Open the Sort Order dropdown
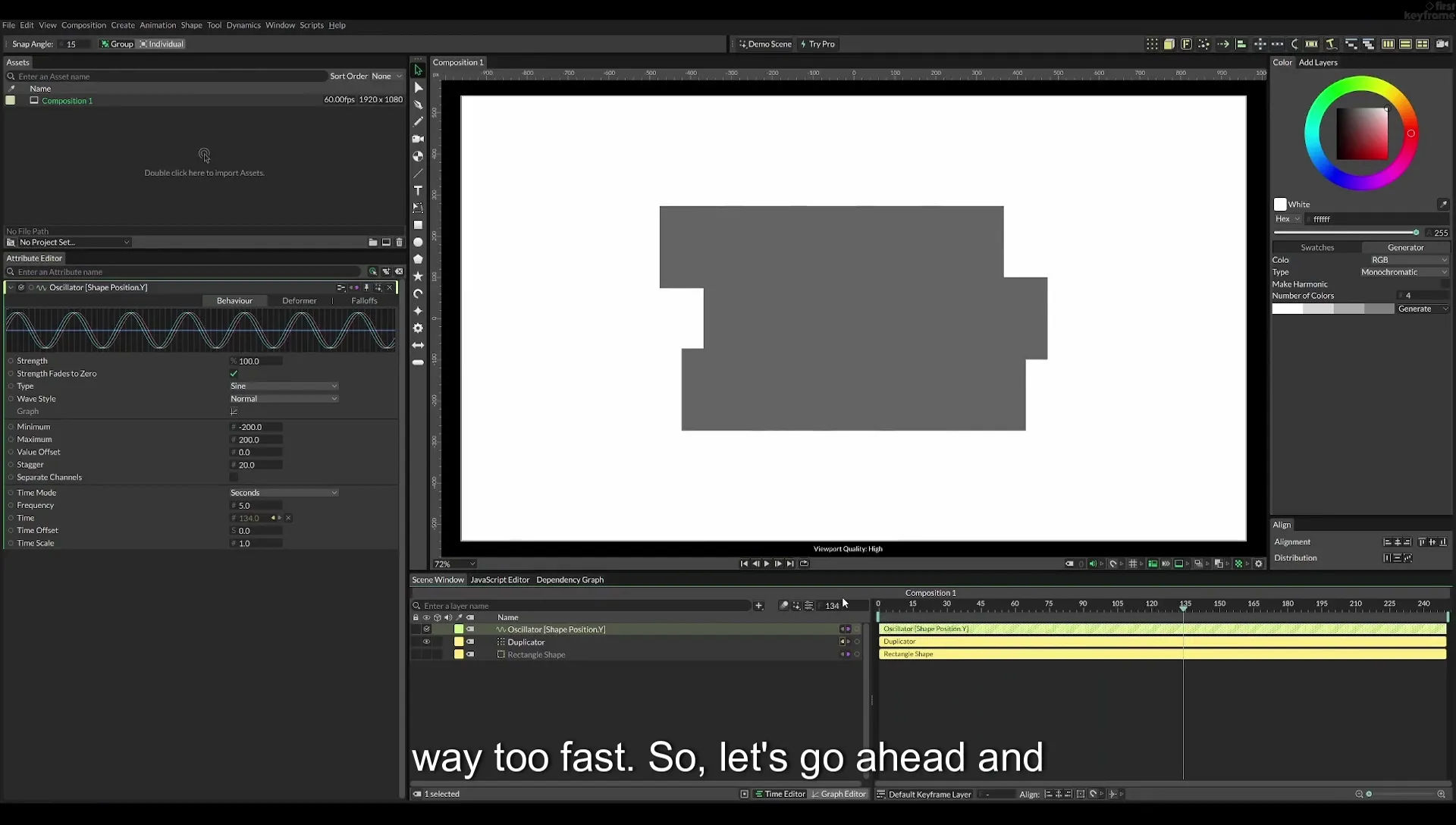This screenshot has height=825, width=1456. pyautogui.click(x=387, y=77)
